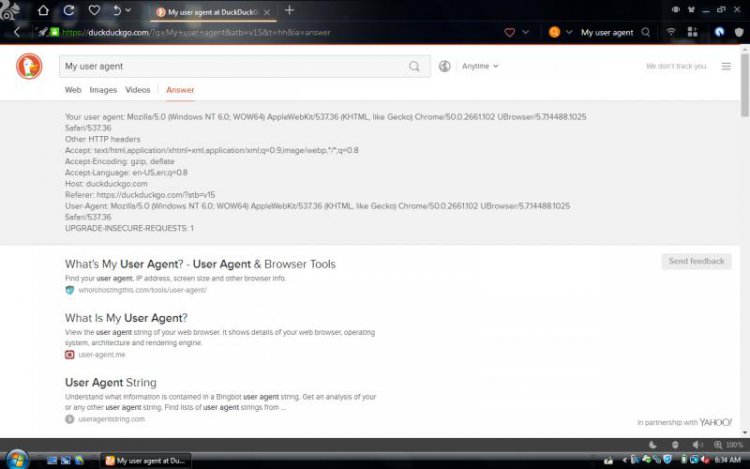Screen dimensions: 750x469
Task: Click the page vertical scrollbar thumb
Action: tap(745, 85)
